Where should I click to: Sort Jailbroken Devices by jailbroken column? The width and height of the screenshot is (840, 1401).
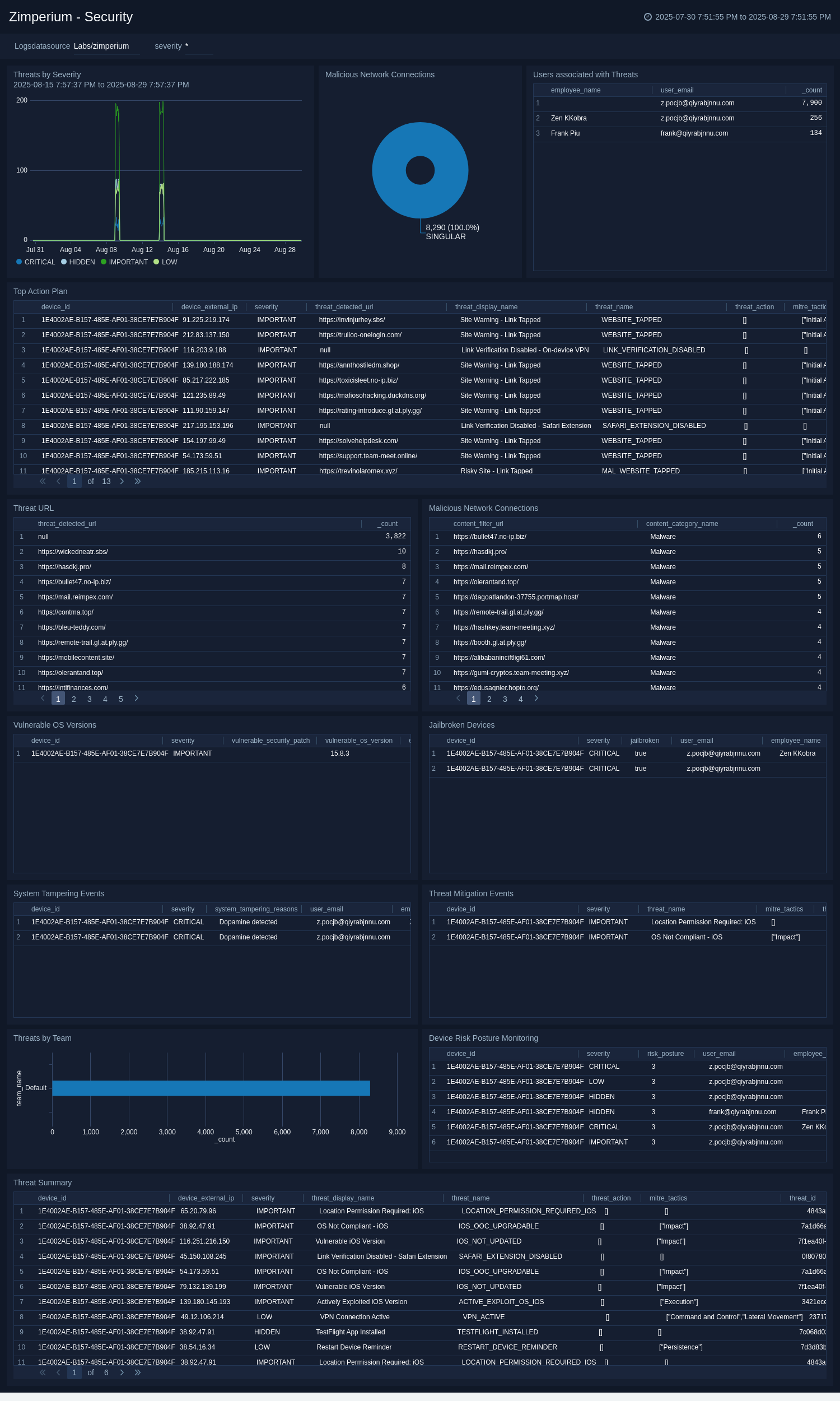[645, 741]
